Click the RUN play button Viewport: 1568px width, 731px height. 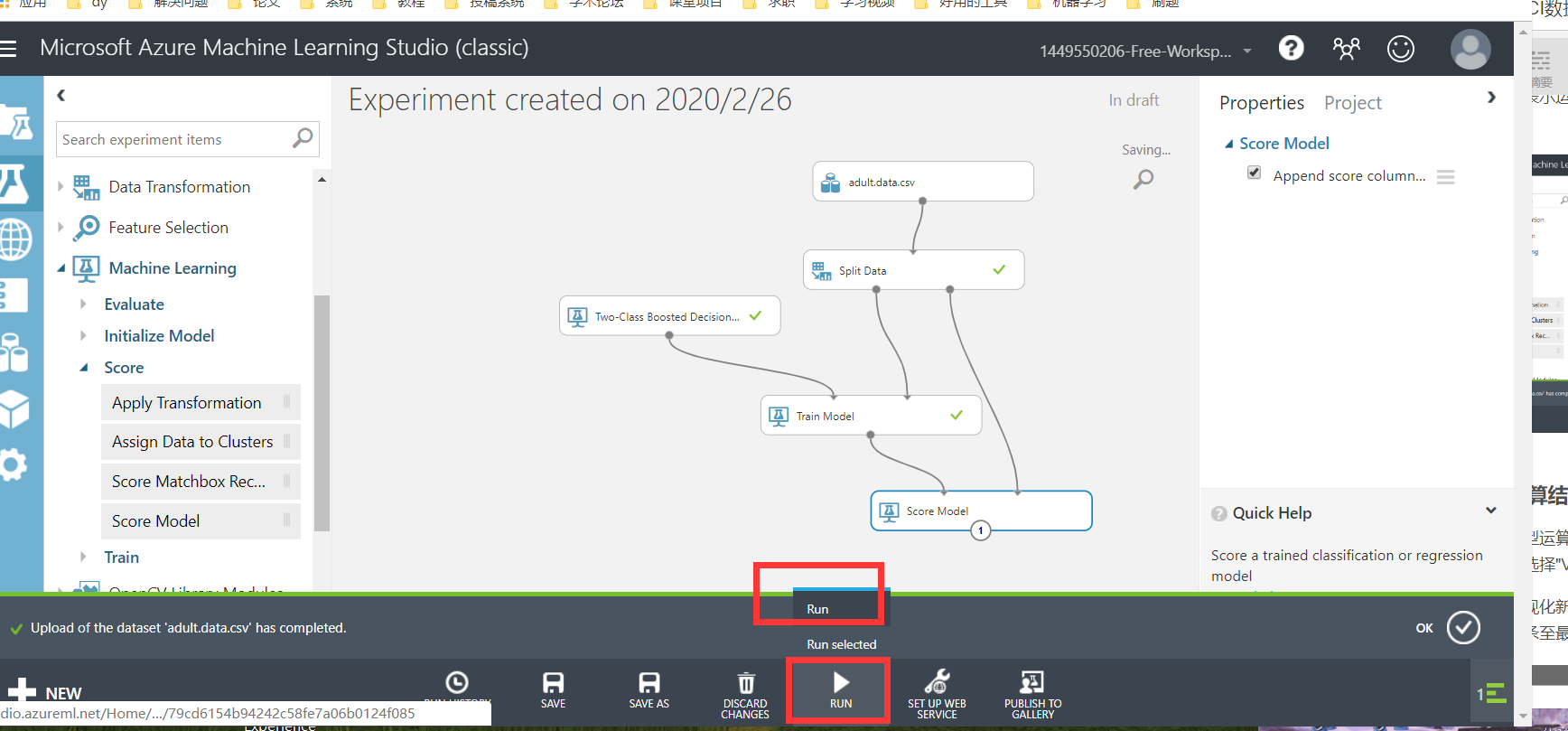[x=841, y=690]
